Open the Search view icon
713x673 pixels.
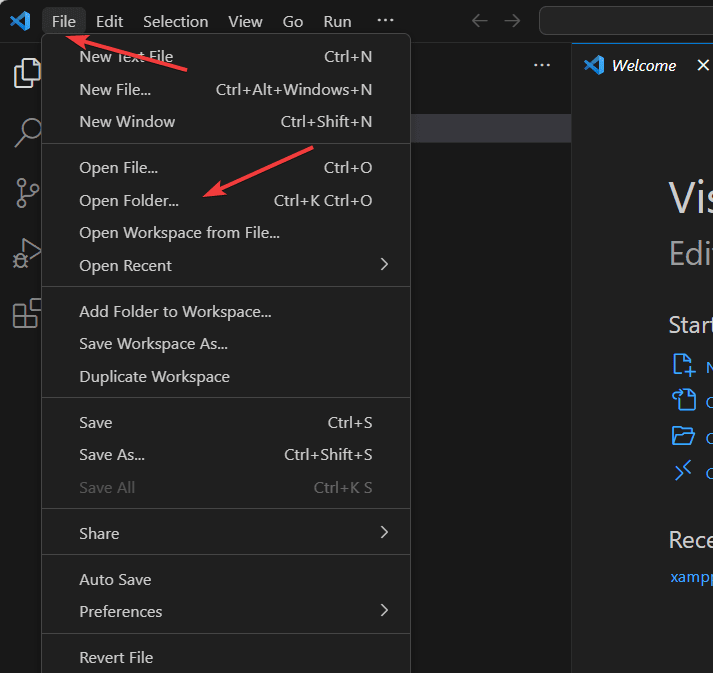tap(27, 132)
